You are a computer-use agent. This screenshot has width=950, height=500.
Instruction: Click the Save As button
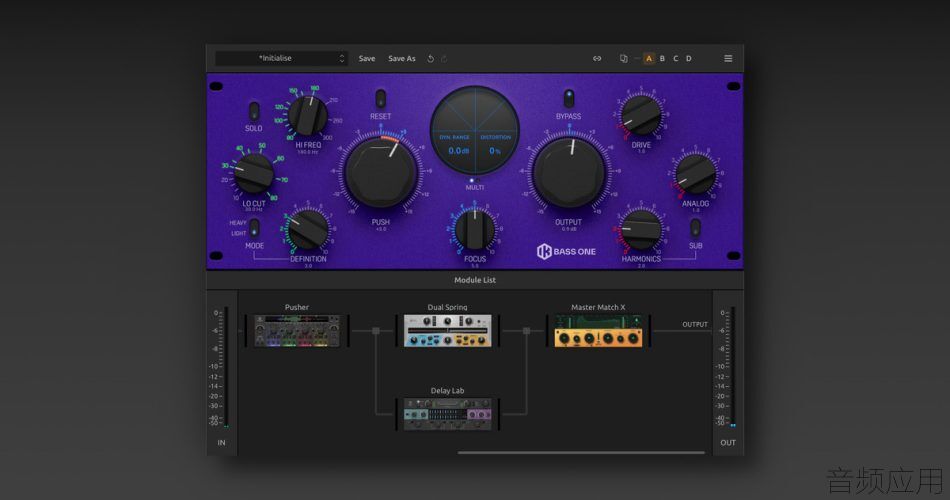pos(402,59)
